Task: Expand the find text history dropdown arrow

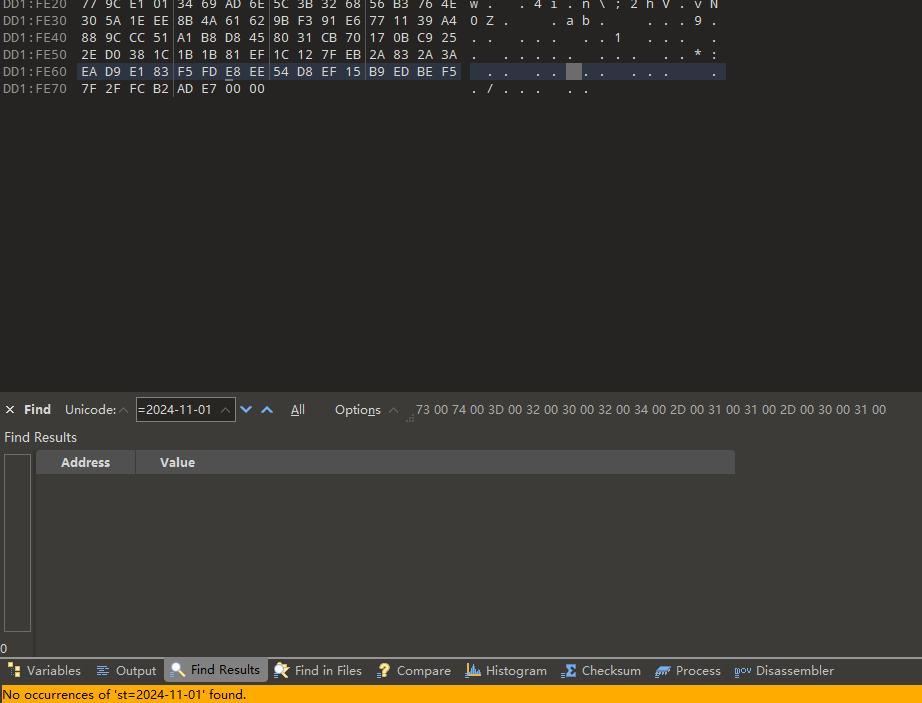Action: pyautogui.click(x=225, y=410)
